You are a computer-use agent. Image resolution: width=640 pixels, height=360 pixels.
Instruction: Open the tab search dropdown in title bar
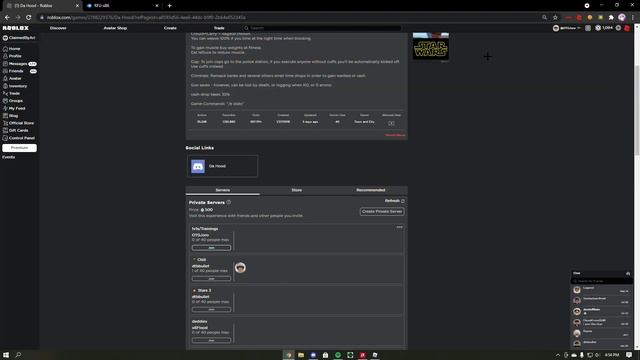pos(587,6)
